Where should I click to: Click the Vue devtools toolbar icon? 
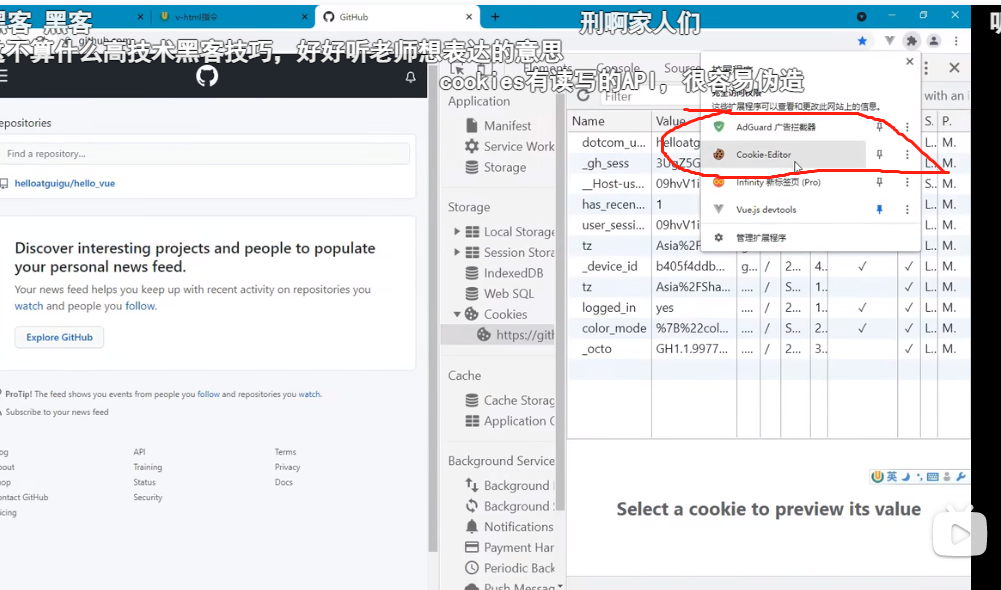point(889,41)
